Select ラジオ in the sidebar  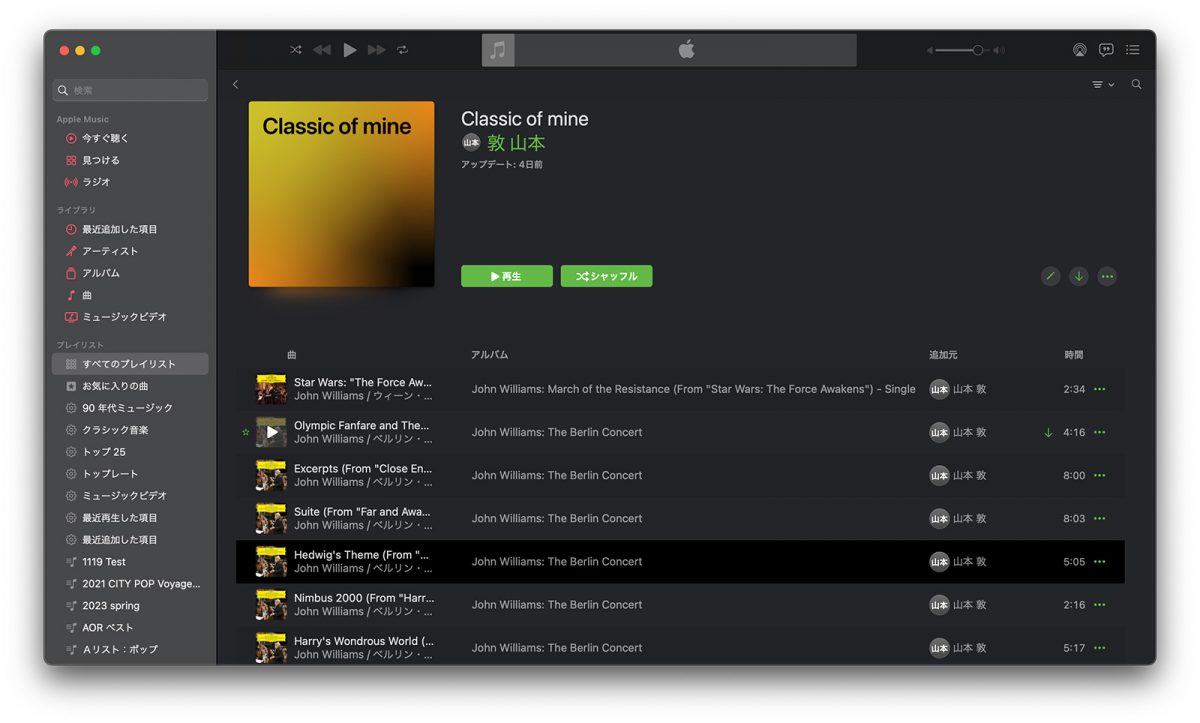tap(96, 182)
